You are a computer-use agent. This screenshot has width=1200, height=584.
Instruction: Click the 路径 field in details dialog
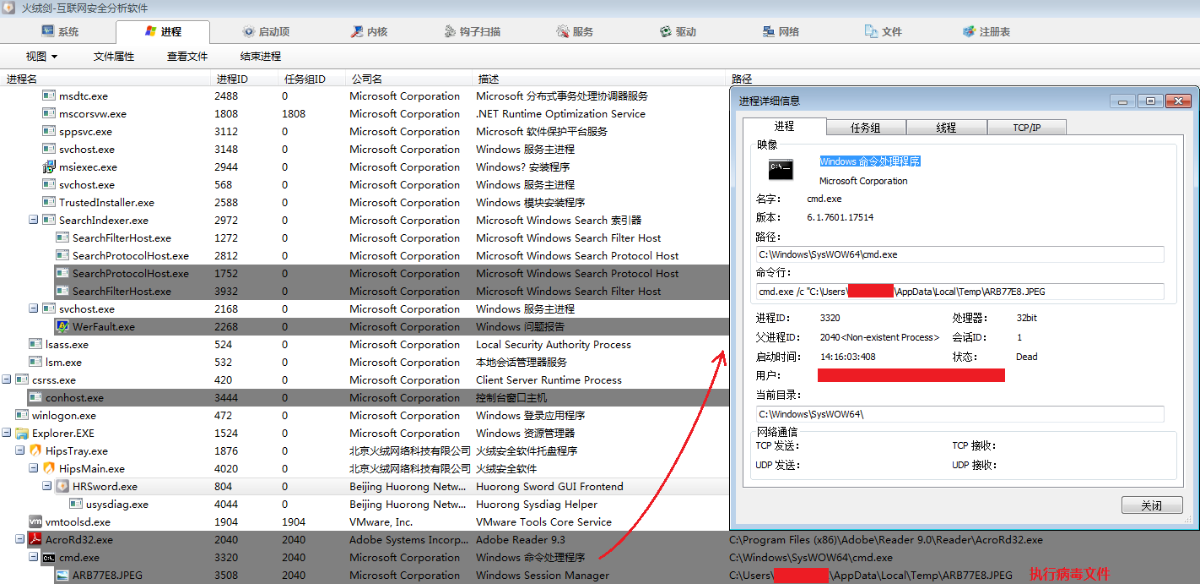click(960, 255)
